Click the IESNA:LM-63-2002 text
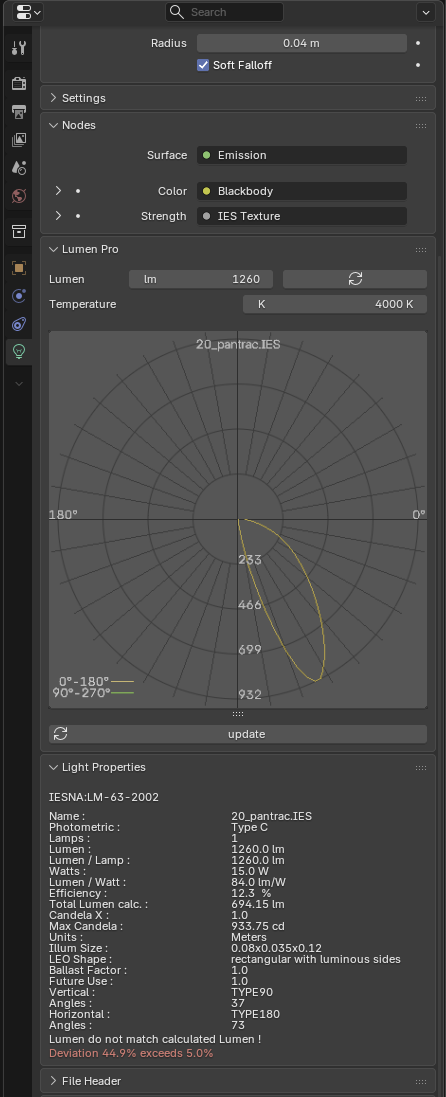 [104, 797]
